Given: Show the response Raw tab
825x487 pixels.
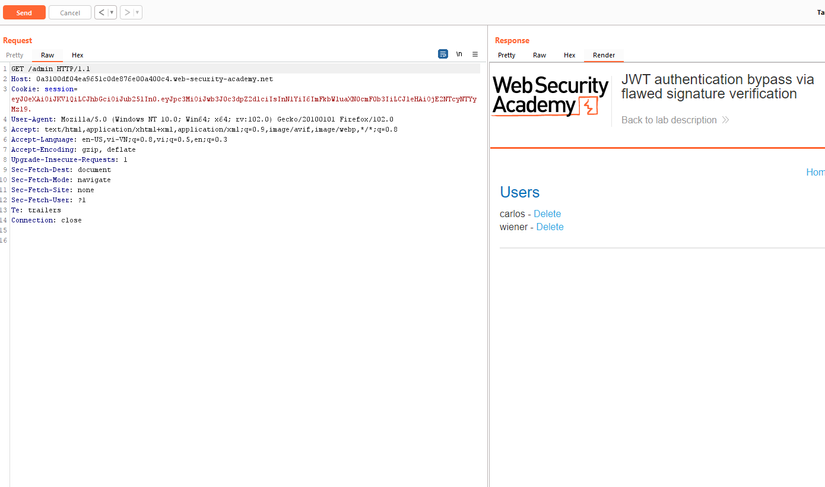Looking at the screenshot, I should pyautogui.click(x=539, y=55).
